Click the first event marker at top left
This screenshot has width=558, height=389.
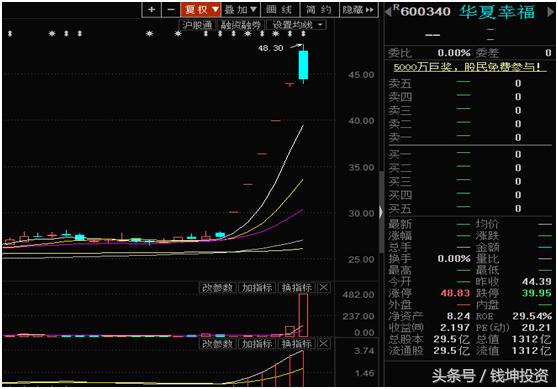pos(10,34)
